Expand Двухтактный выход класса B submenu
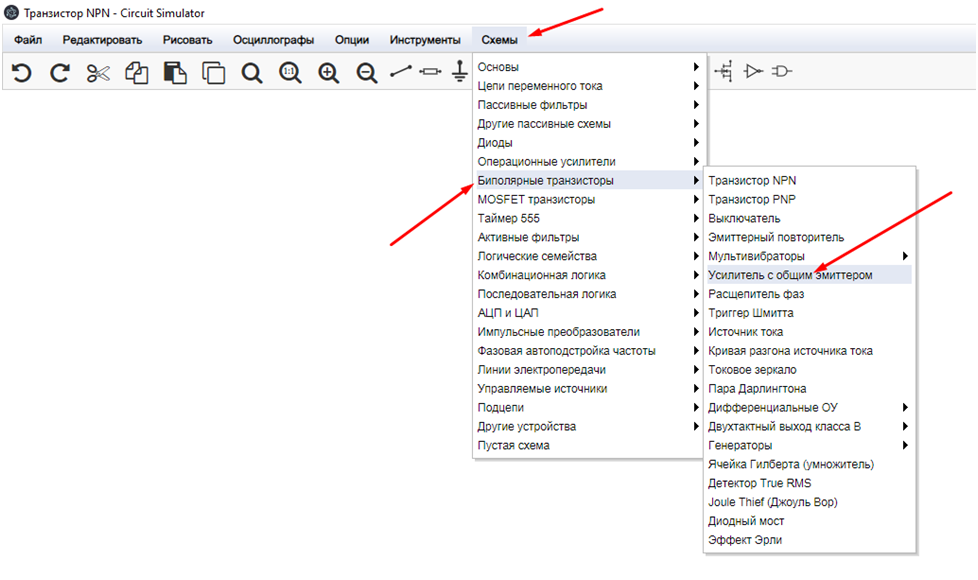Screen dimensions: 978x580 [809, 427]
